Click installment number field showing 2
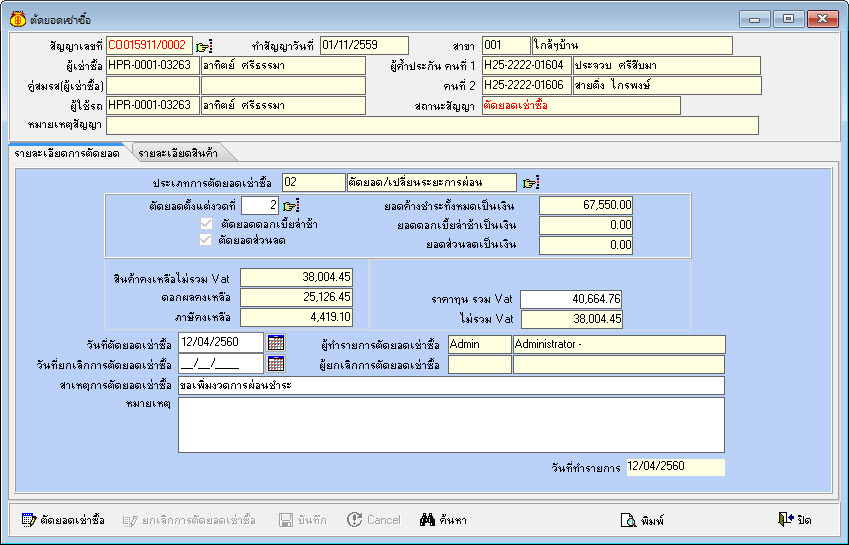Viewport: 849px width, 545px height. 260,206
